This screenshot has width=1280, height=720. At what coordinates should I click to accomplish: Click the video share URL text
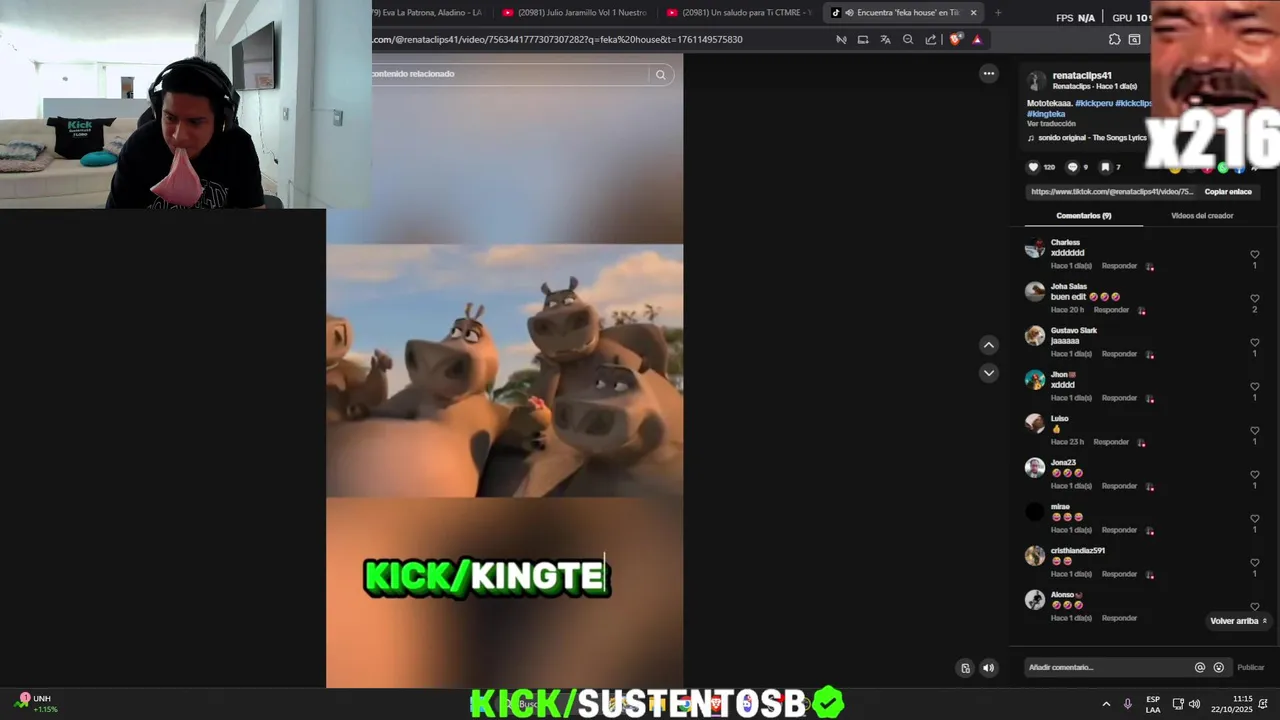pyautogui.click(x=1111, y=192)
